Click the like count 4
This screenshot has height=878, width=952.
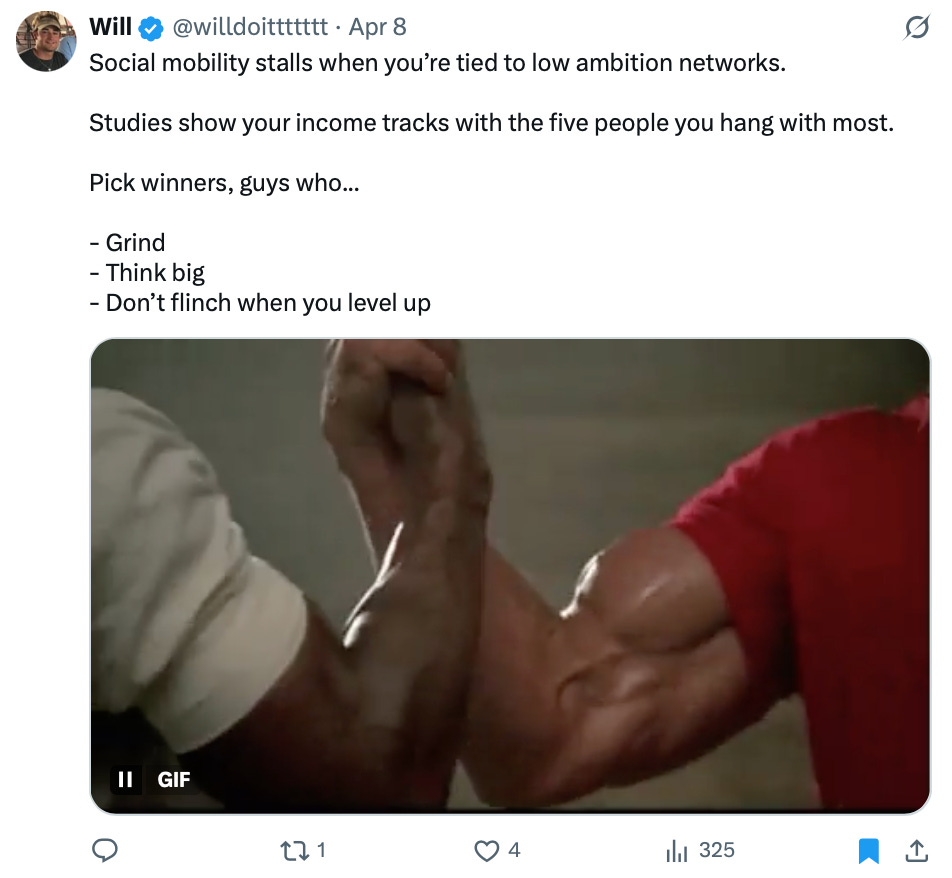pos(514,850)
